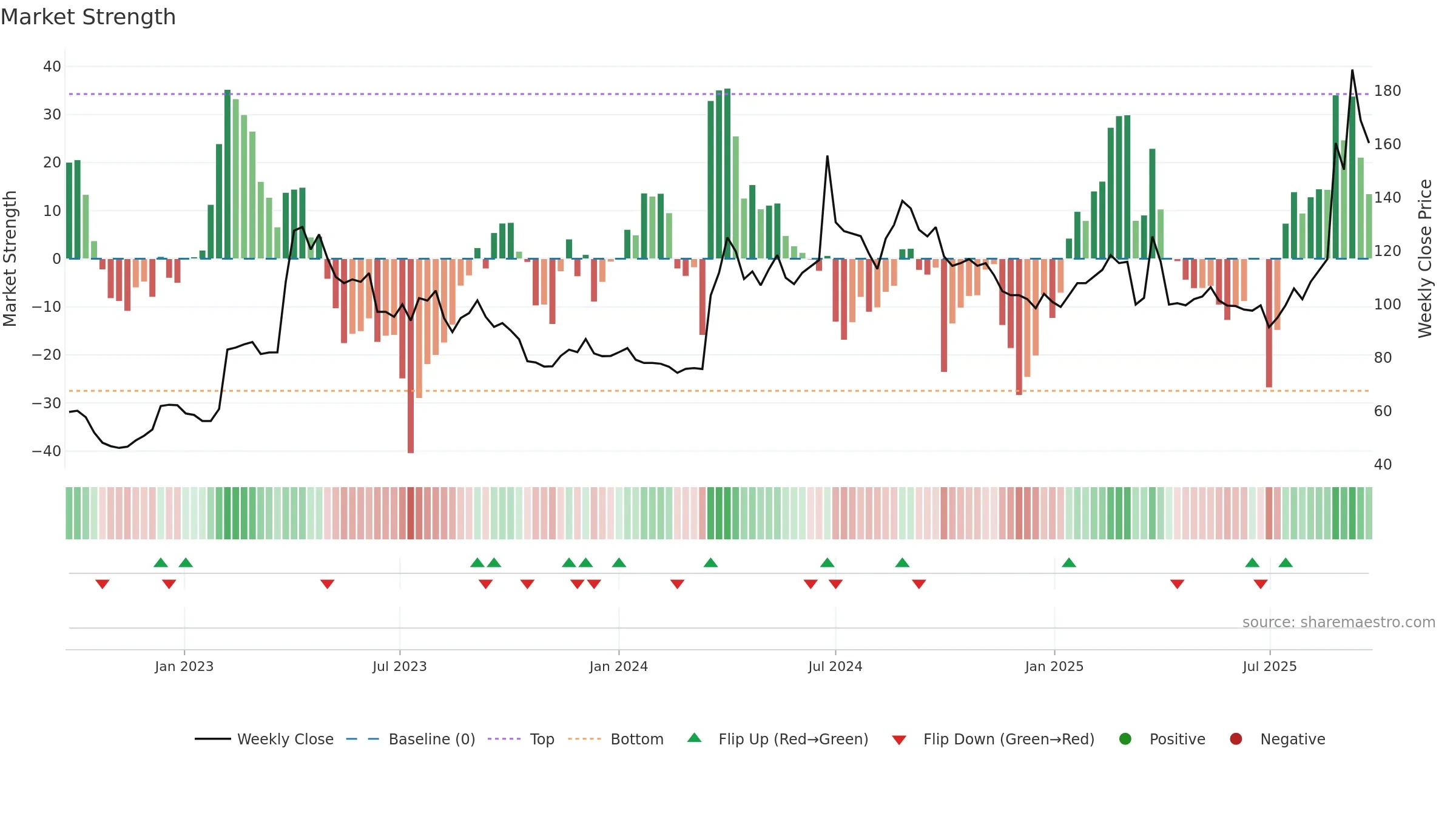Click the green Positive circle legend icon
The width and height of the screenshot is (1456, 819).
coord(1125,739)
